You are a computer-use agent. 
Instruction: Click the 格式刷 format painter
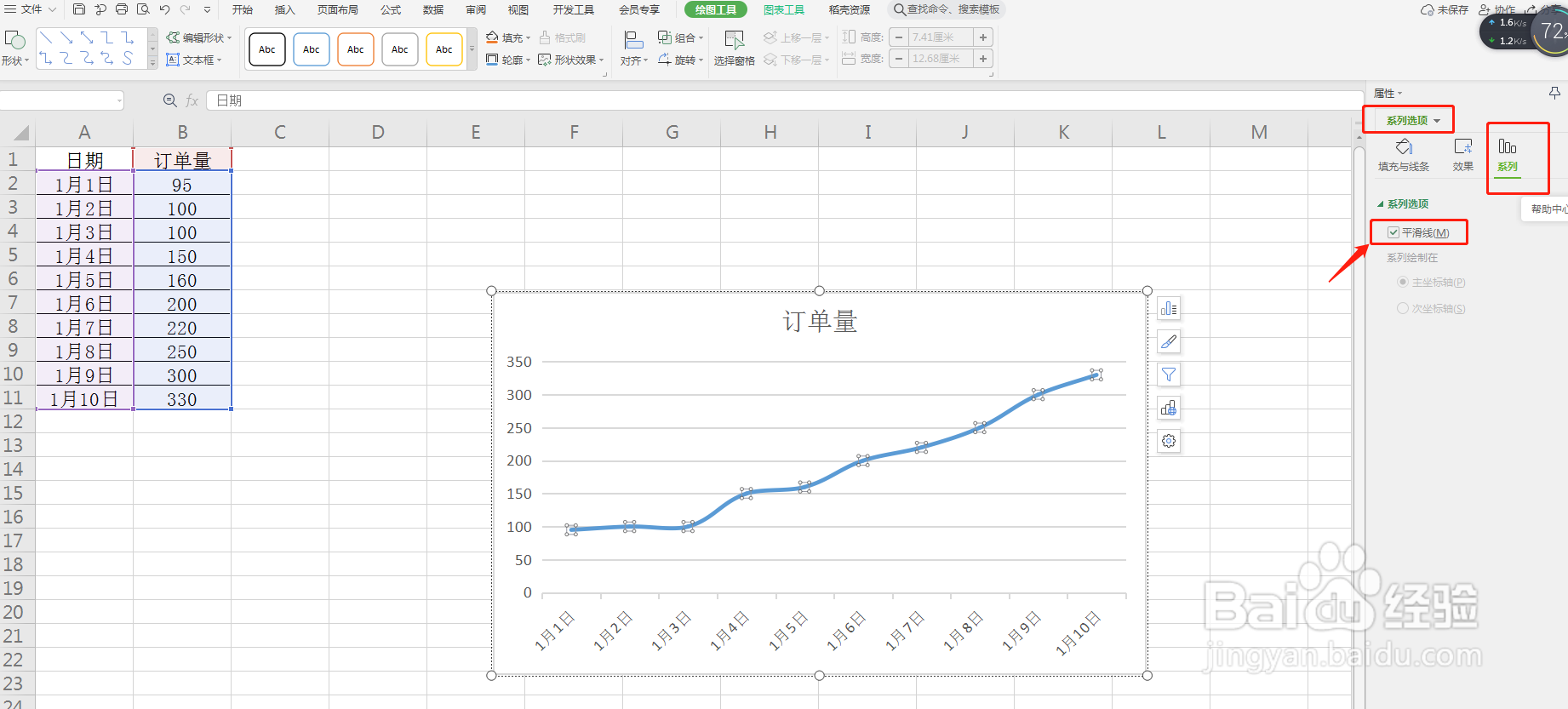(x=563, y=37)
